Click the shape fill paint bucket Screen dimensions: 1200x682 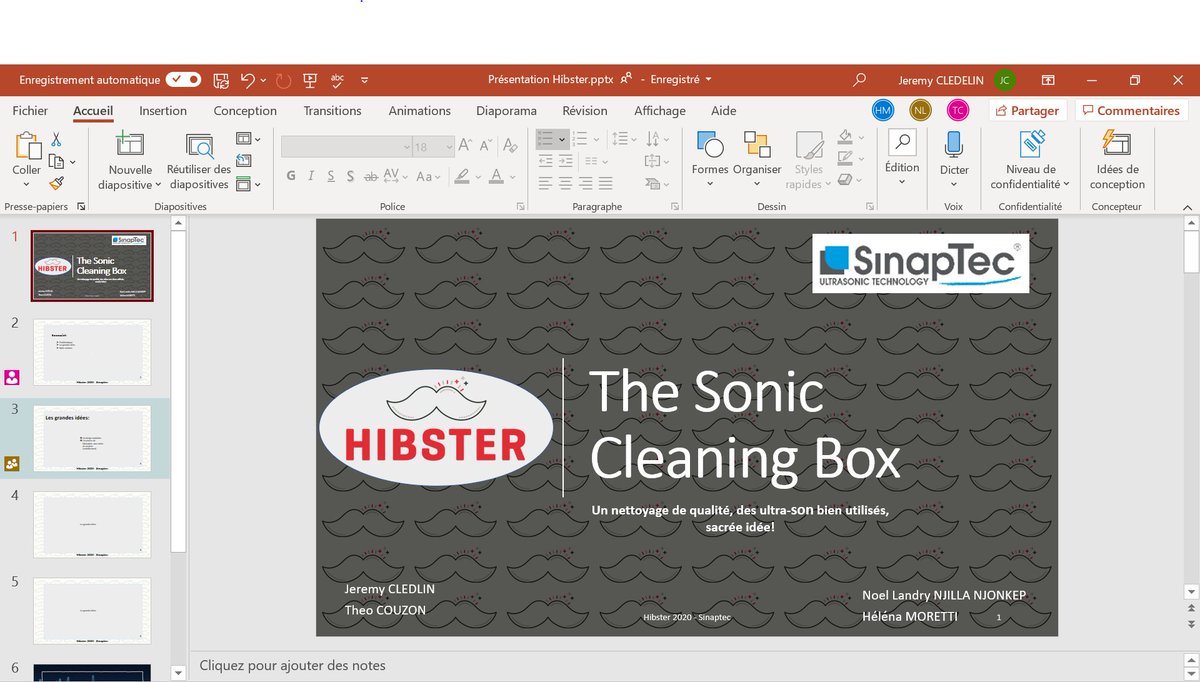[845, 137]
